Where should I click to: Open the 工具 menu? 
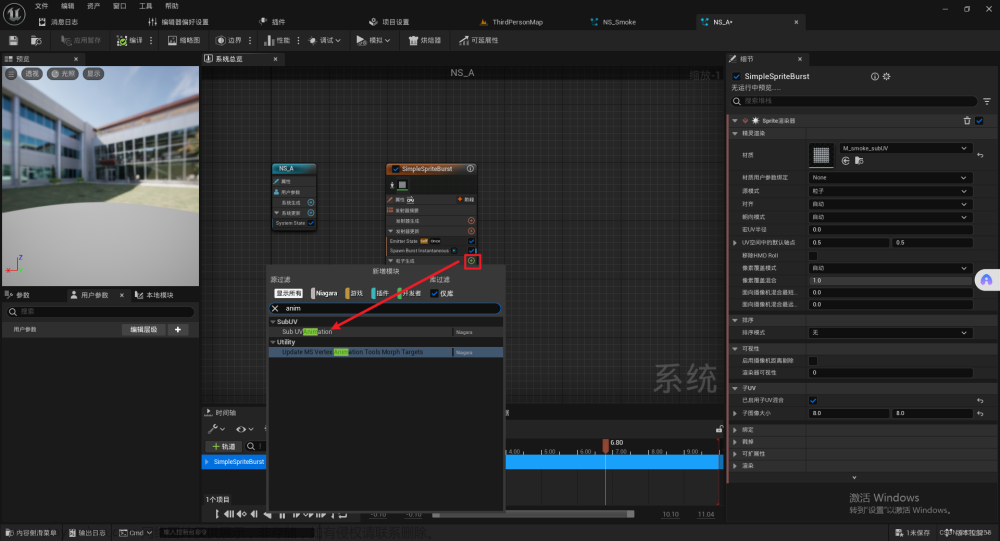pos(146,6)
